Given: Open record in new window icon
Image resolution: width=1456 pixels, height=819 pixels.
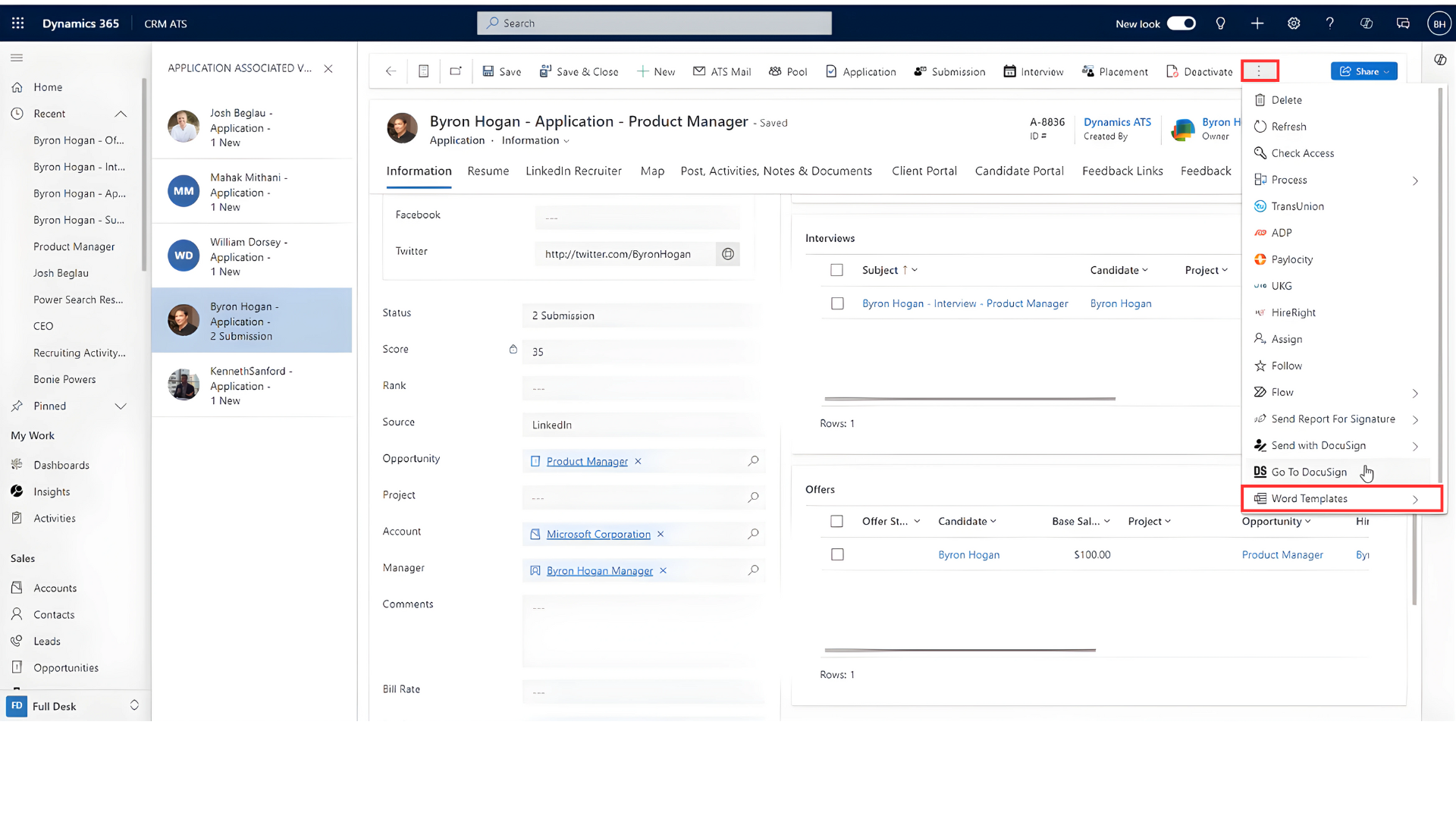Looking at the screenshot, I should [456, 71].
